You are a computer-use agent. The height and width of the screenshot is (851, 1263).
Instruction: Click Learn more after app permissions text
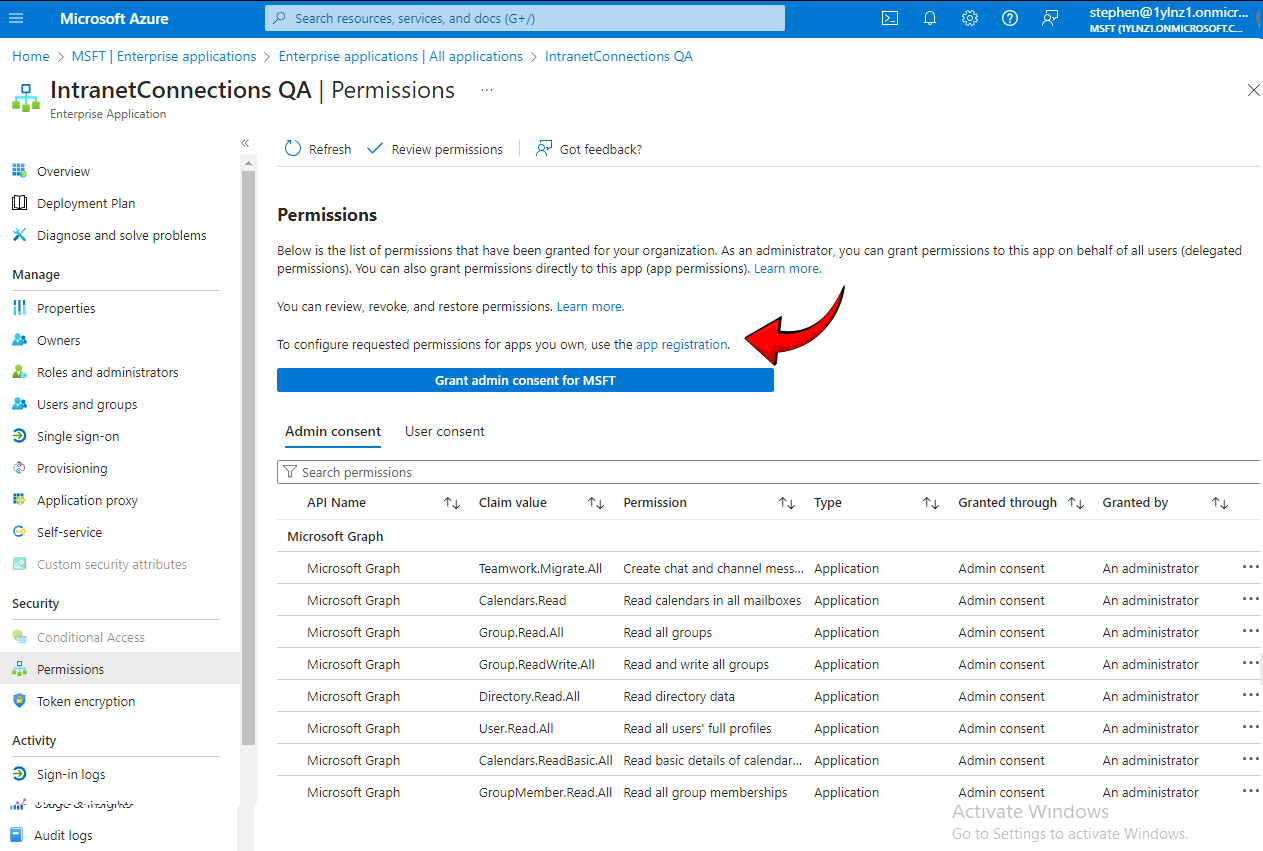coord(787,269)
